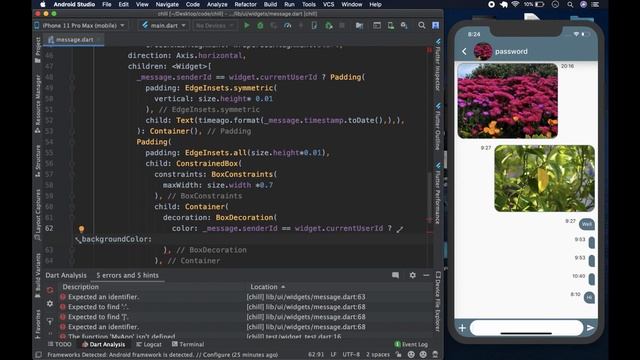The height and width of the screenshot is (360, 640).
Task: Open Device File Explorer side panel
Action: (438, 302)
